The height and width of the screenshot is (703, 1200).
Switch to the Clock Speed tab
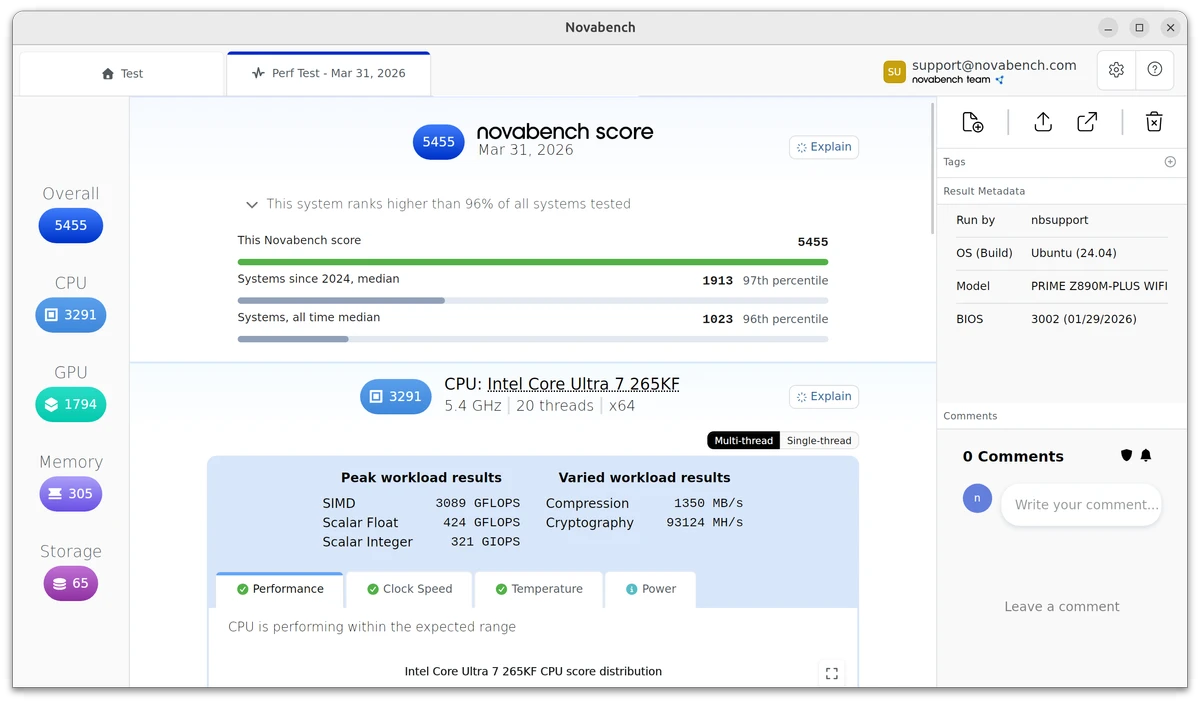pyautogui.click(x=410, y=590)
